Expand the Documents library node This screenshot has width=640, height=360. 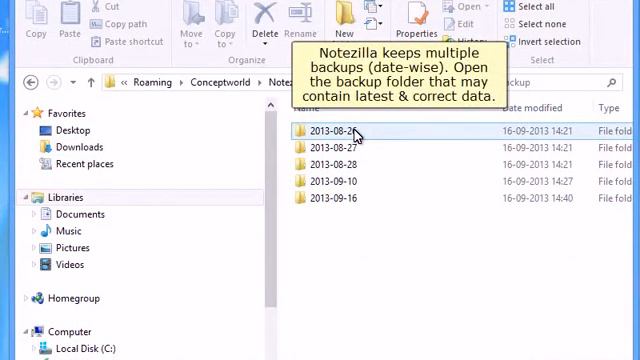(x=34, y=214)
